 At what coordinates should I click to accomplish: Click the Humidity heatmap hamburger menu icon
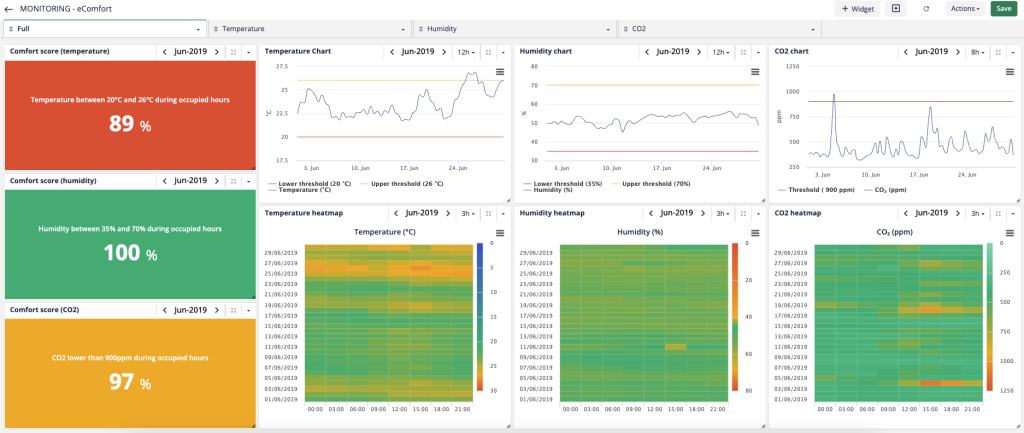(x=755, y=233)
